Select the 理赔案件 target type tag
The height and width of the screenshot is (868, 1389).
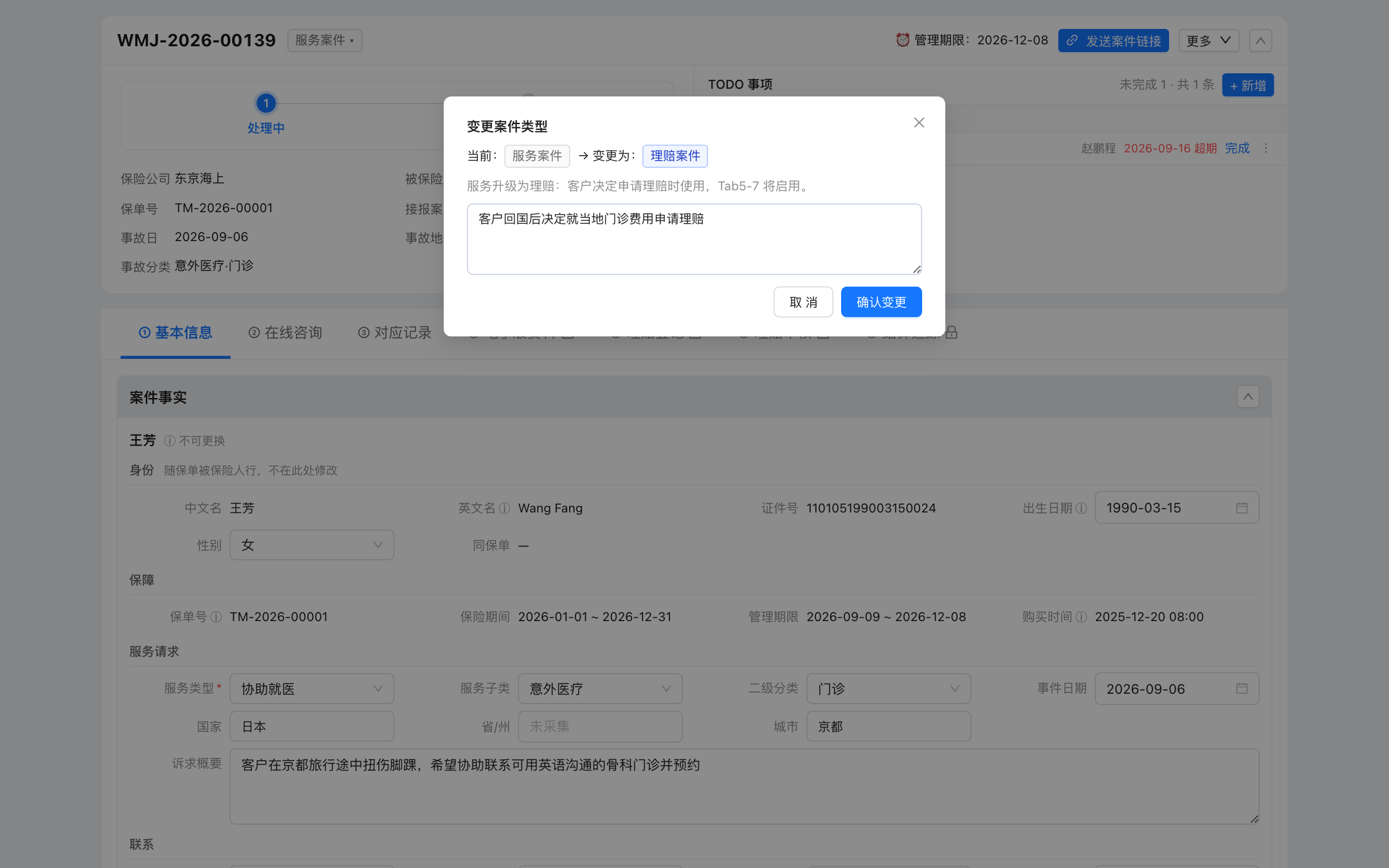pos(675,156)
